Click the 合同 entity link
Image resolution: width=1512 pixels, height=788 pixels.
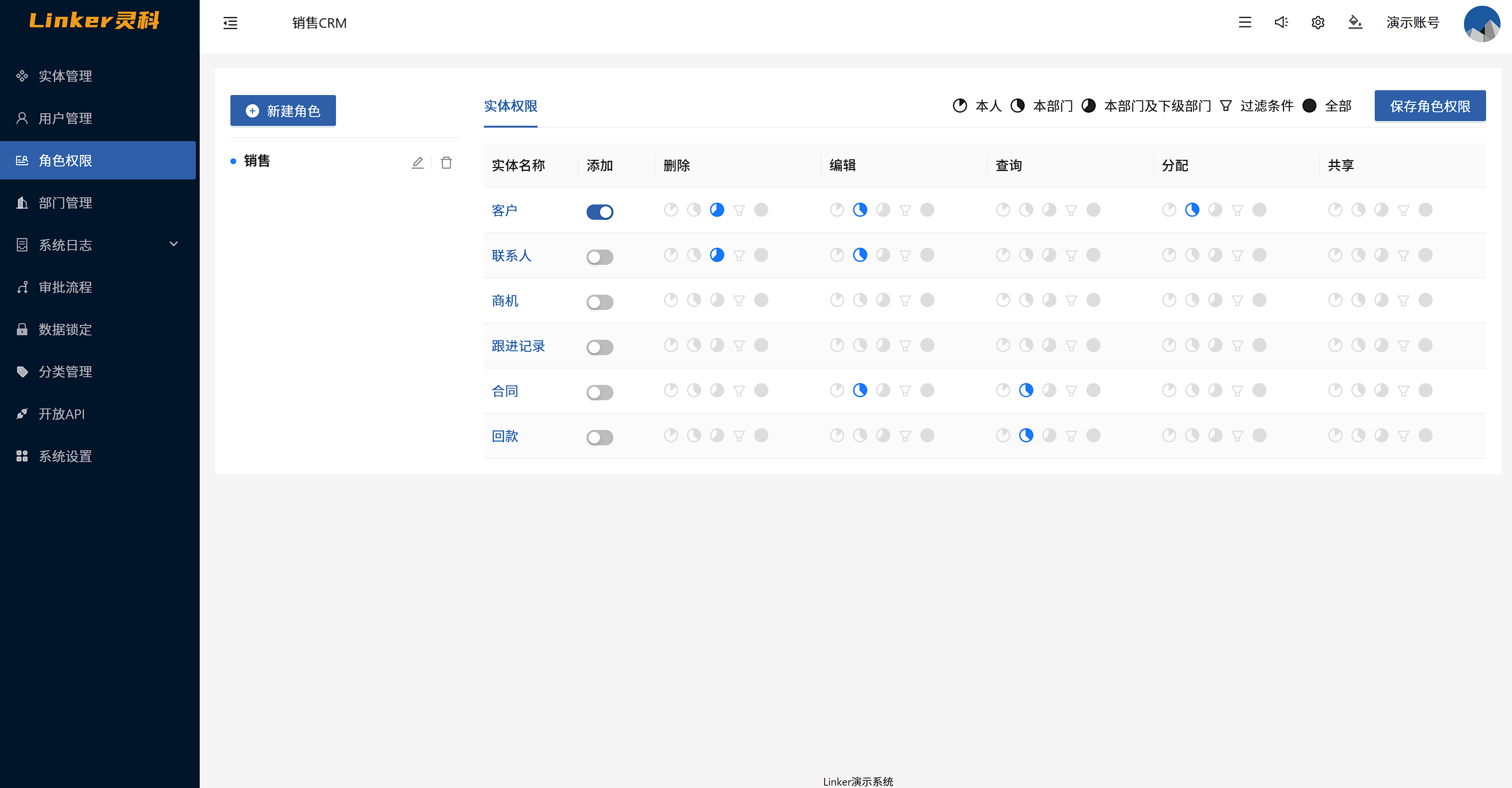click(x=504, y=391)
